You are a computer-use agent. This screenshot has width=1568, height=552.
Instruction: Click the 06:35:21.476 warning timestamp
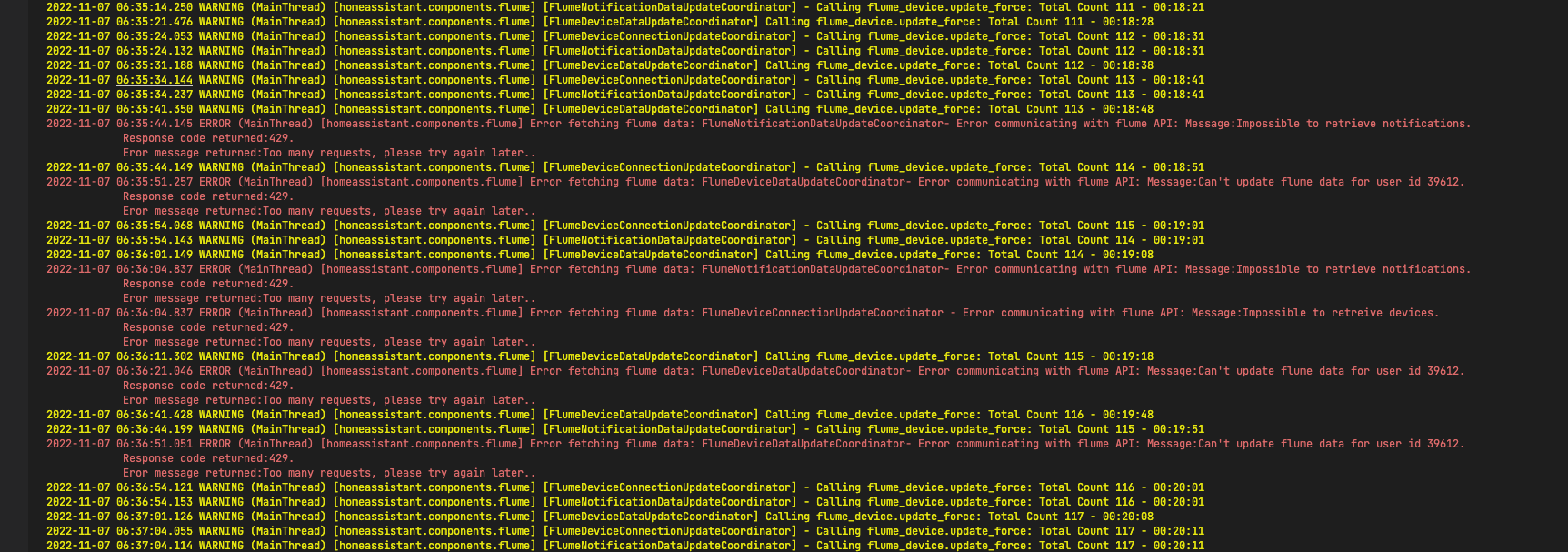(155, 22)
